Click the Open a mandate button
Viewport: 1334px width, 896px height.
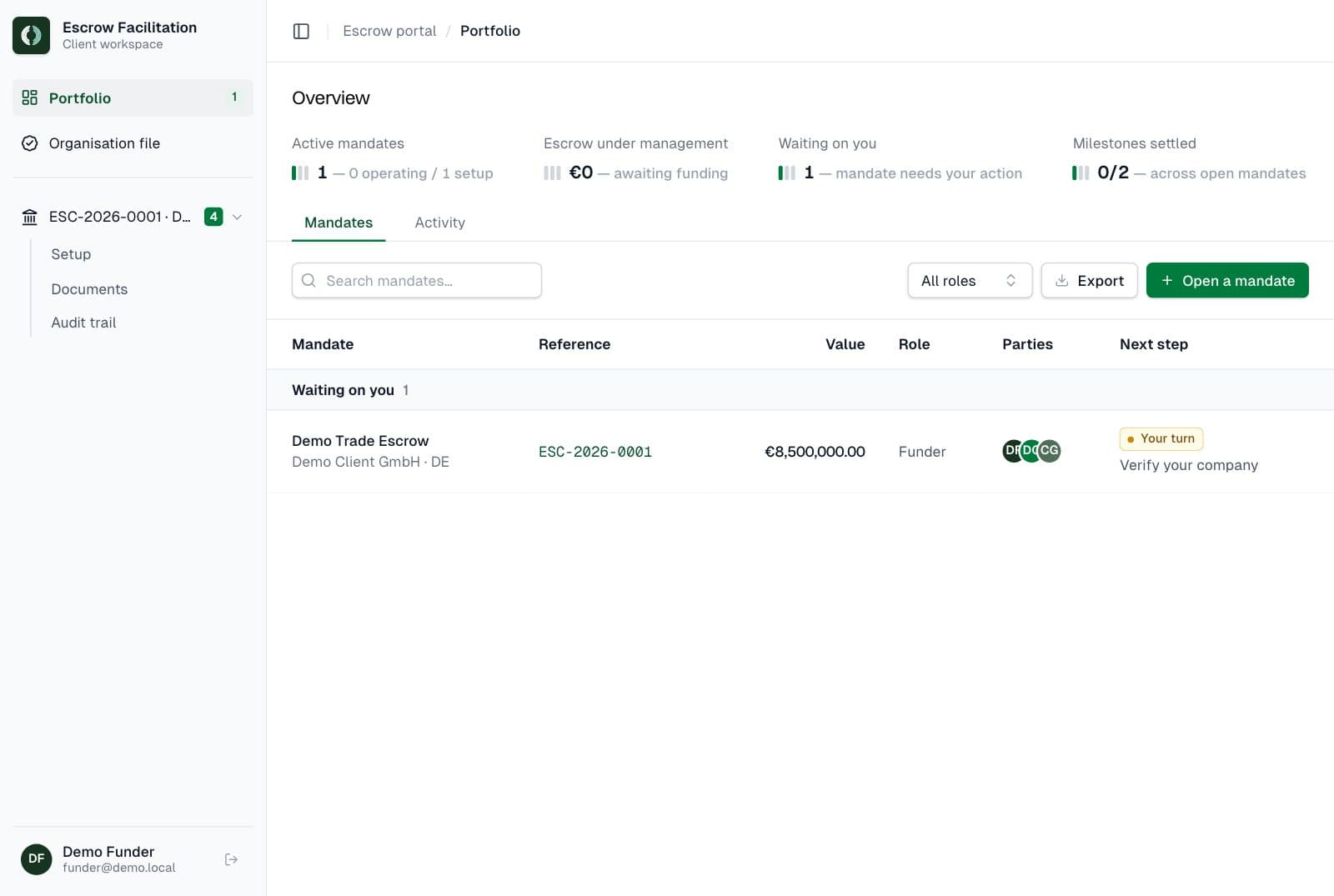[1227, 280]
